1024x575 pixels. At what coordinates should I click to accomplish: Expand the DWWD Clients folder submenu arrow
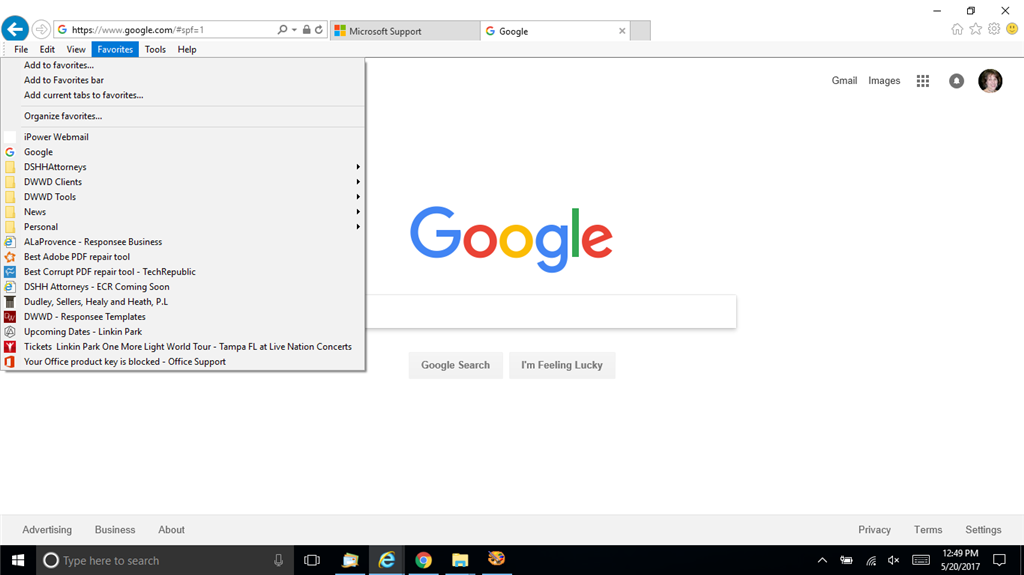click(358, 182)
